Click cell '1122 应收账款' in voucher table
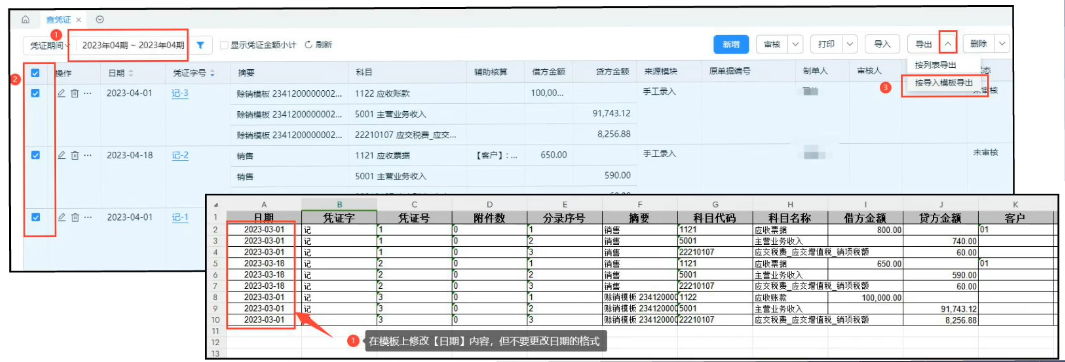Viewport: 1065px width, 362px height. click(381, 93)
